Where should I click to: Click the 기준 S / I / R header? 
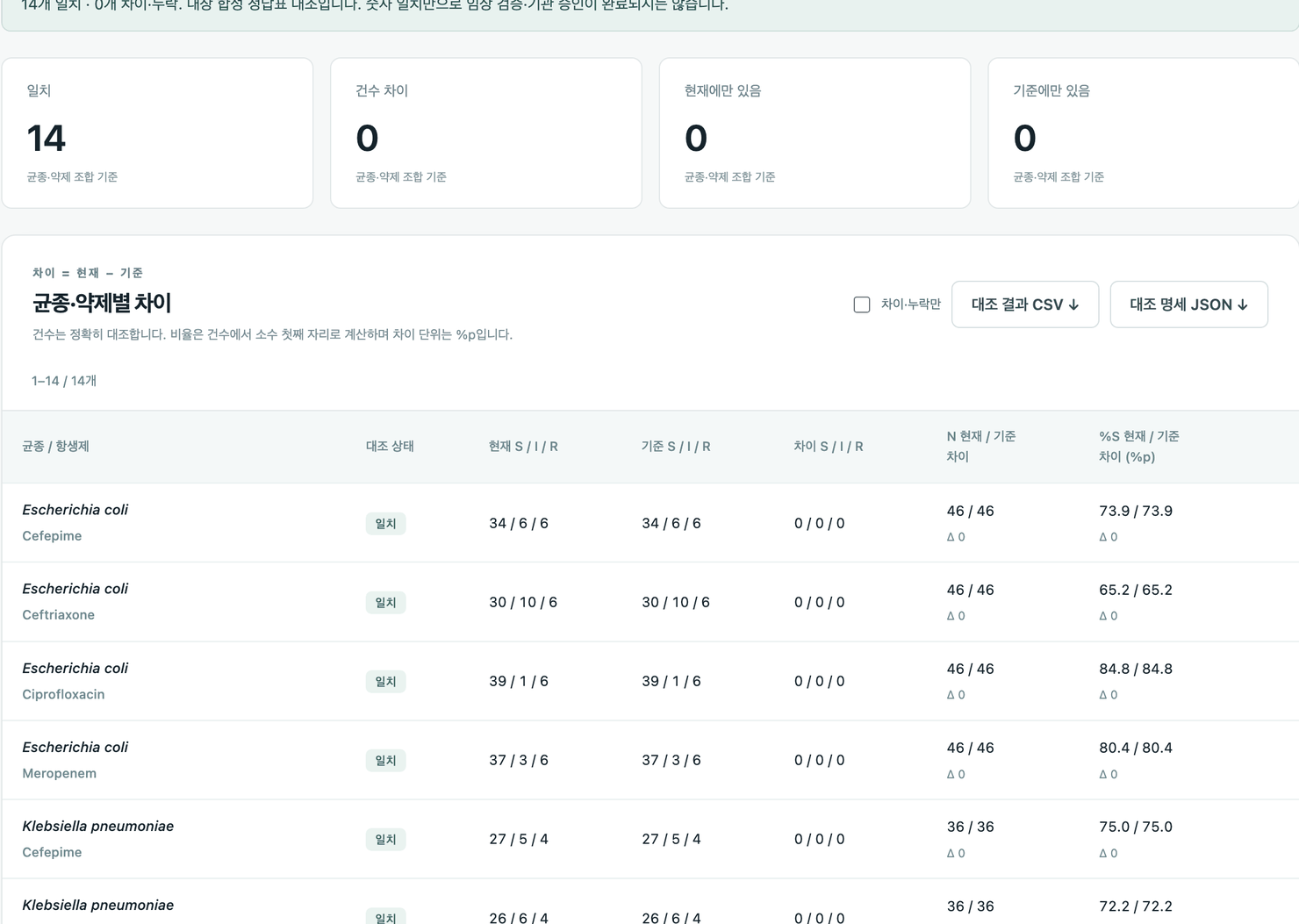click(x=676, y=447)
